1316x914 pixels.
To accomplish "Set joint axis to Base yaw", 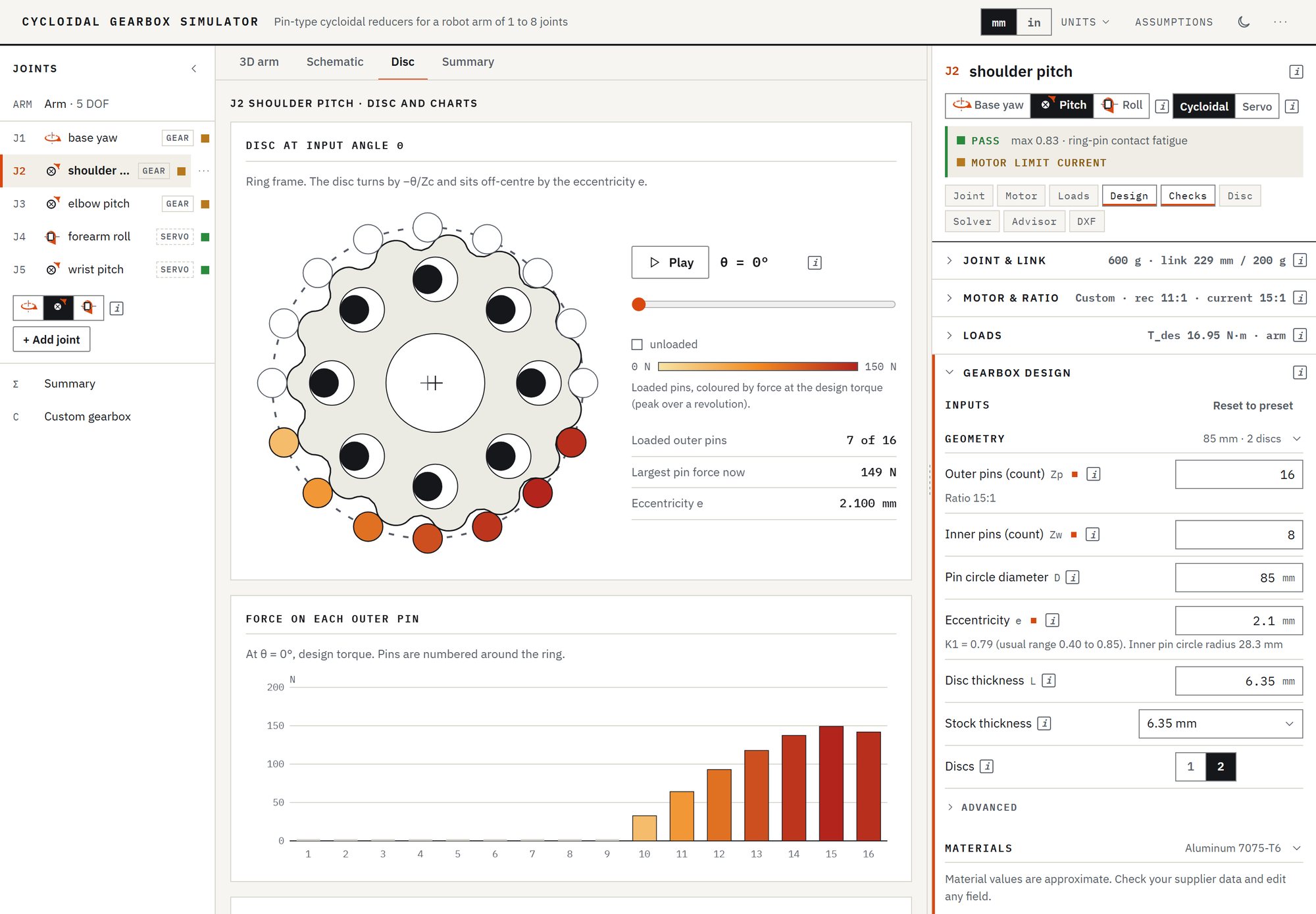I will (x=988, y=105).
